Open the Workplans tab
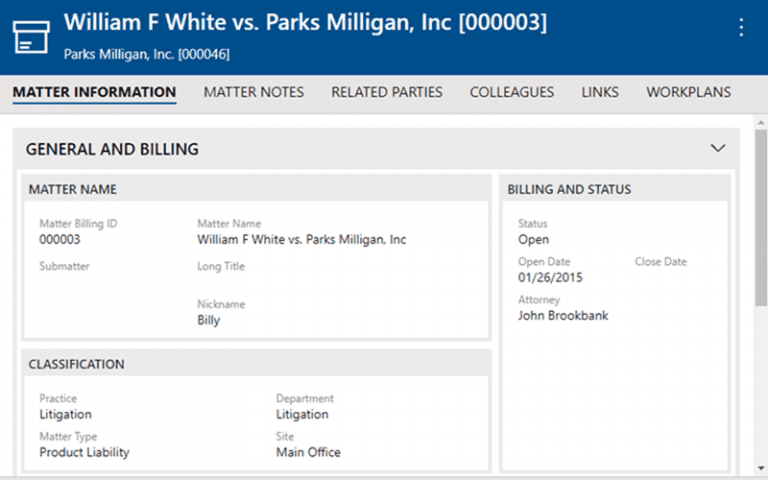Screen dimensions: 768x480 pyautogui.click(x=689, y=92)
